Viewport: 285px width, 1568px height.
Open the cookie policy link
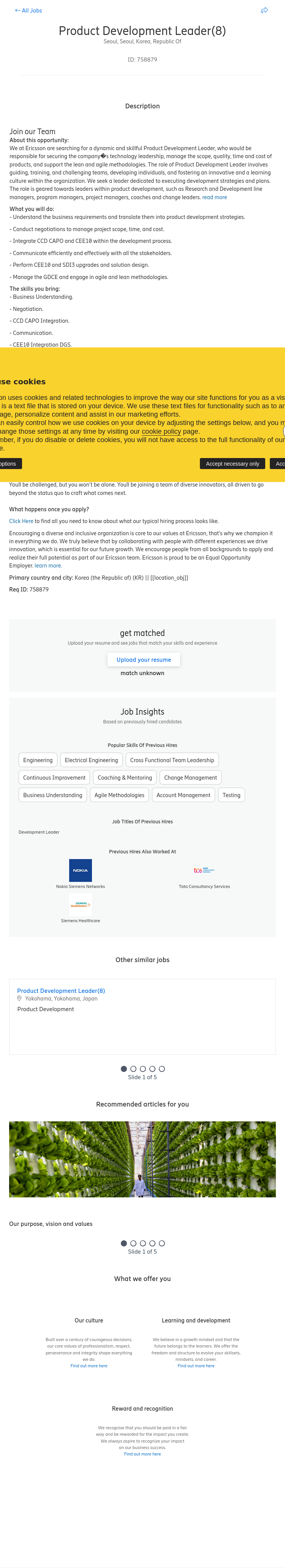tap(161, 431)
